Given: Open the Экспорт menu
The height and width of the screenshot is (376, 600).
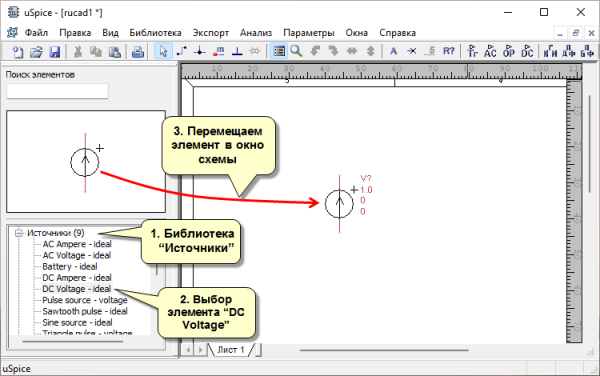Looking at the screenshot, I should (210, 33).
